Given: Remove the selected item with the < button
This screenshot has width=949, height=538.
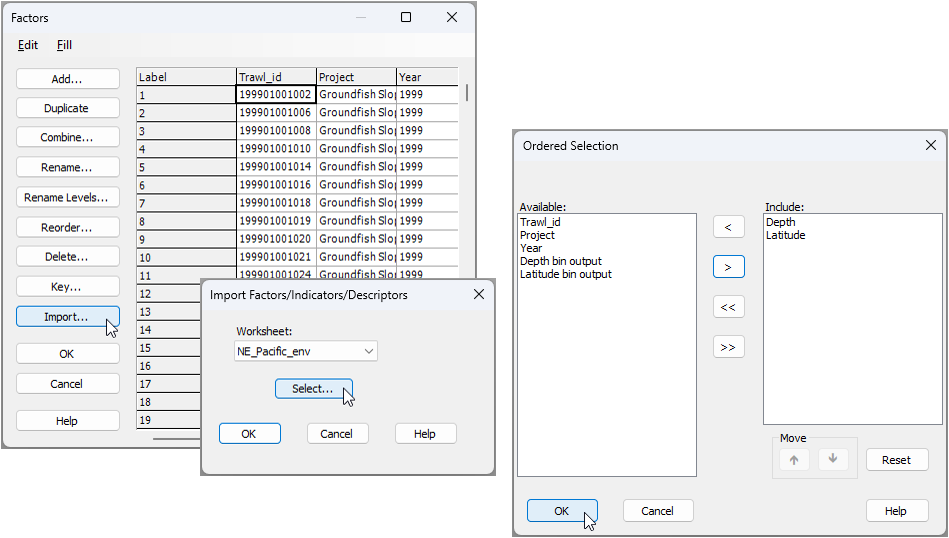Looking at the screenshot, I should pos(728,227).
